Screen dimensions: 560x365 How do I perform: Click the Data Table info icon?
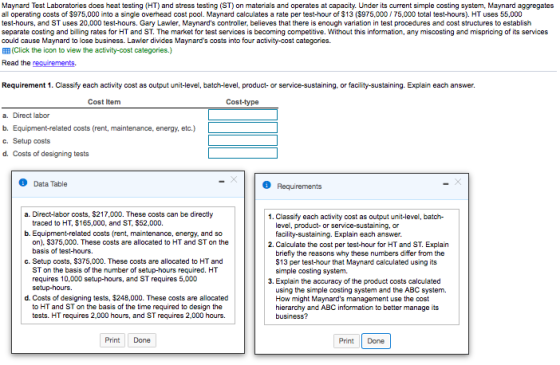point(23,183)
